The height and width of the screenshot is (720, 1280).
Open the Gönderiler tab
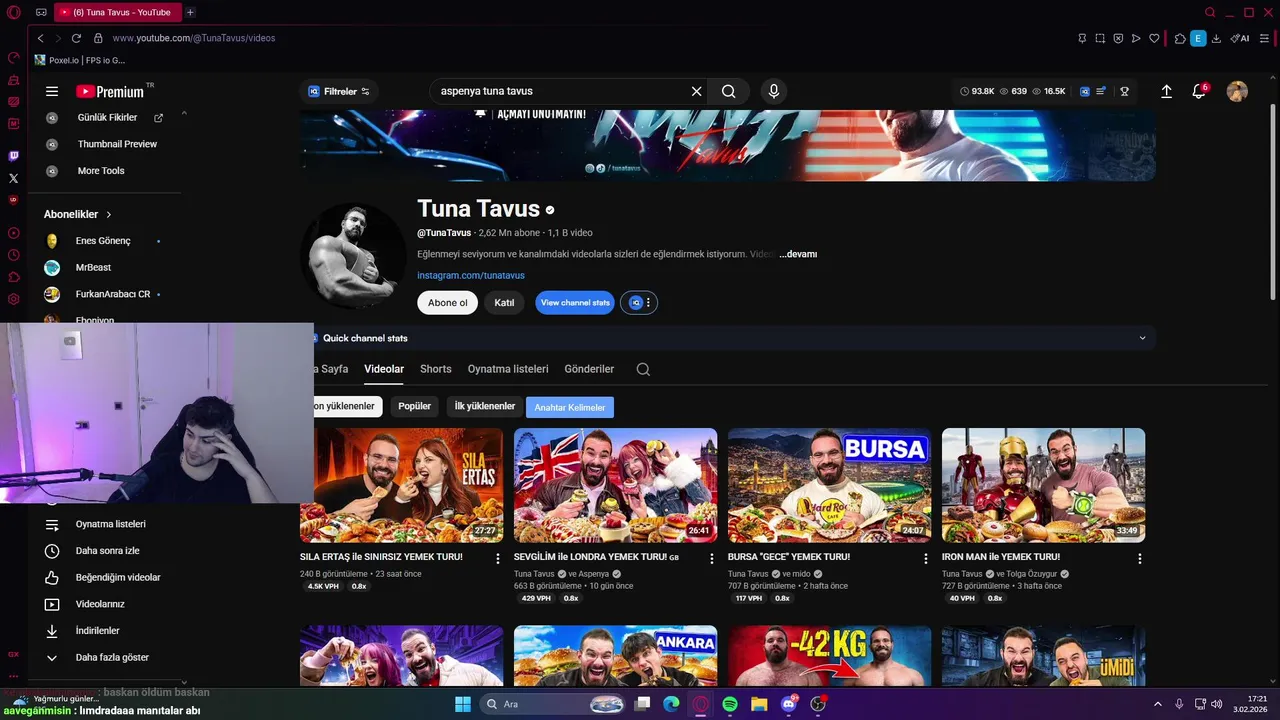coord(589,369)
